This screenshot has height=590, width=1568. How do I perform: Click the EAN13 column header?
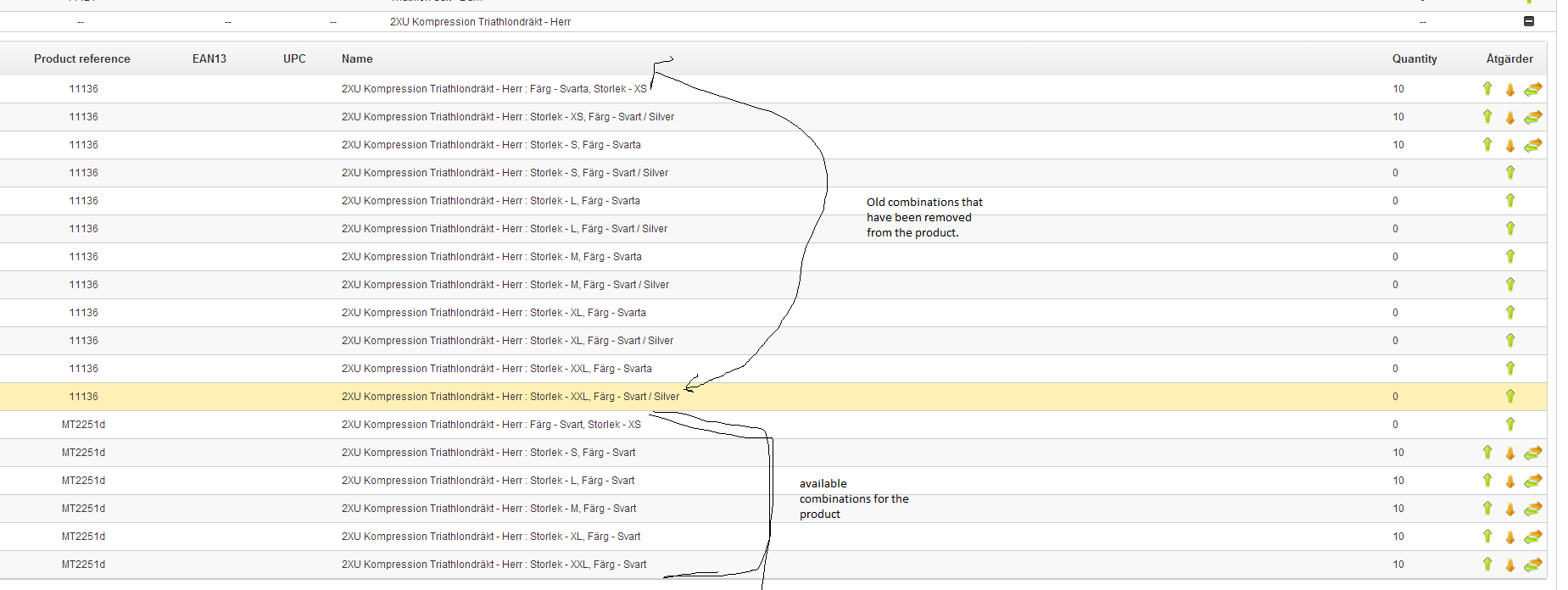tap(209, 58)
